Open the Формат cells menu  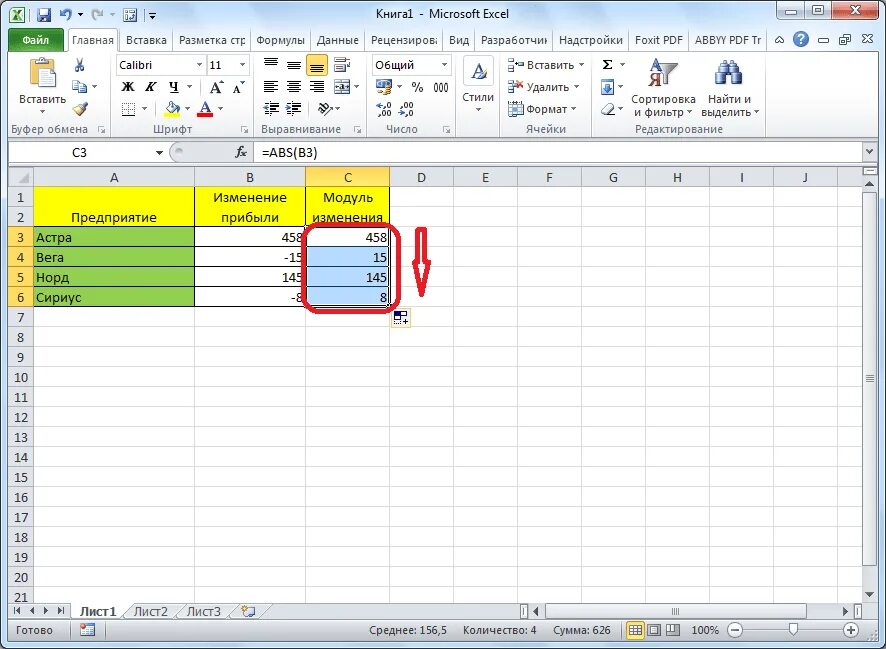pyautogui.click(x=542, y=108)
